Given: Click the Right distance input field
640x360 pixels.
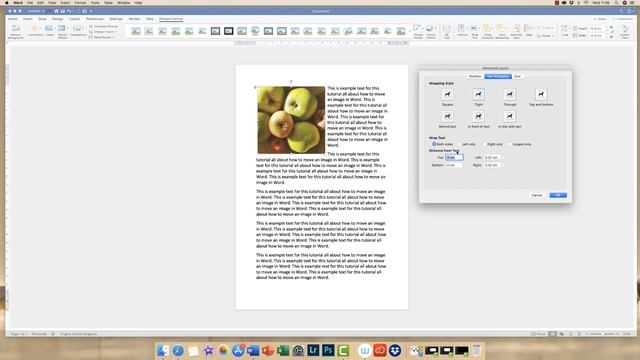Looking at the screenshot, I should [x=492, y=165].
